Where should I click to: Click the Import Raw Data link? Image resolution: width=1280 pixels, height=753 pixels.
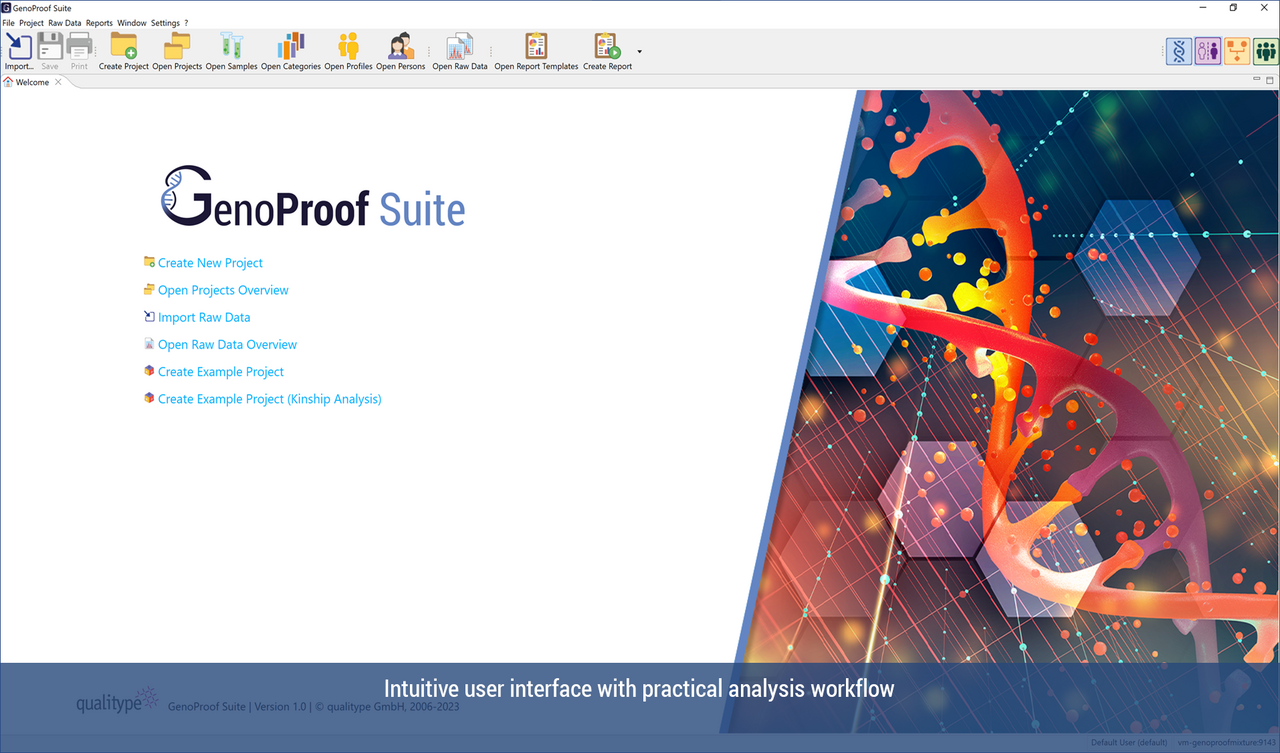204,317
